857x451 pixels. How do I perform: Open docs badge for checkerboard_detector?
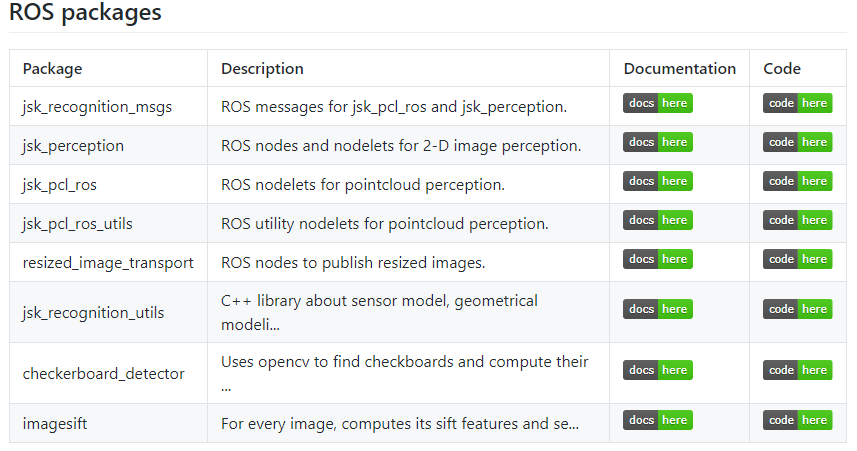[x=658, y=370]
